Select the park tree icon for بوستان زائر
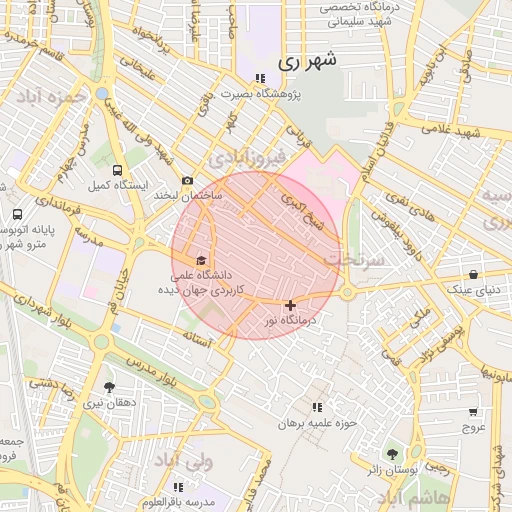The image size is (512, 512). point(392,454)
